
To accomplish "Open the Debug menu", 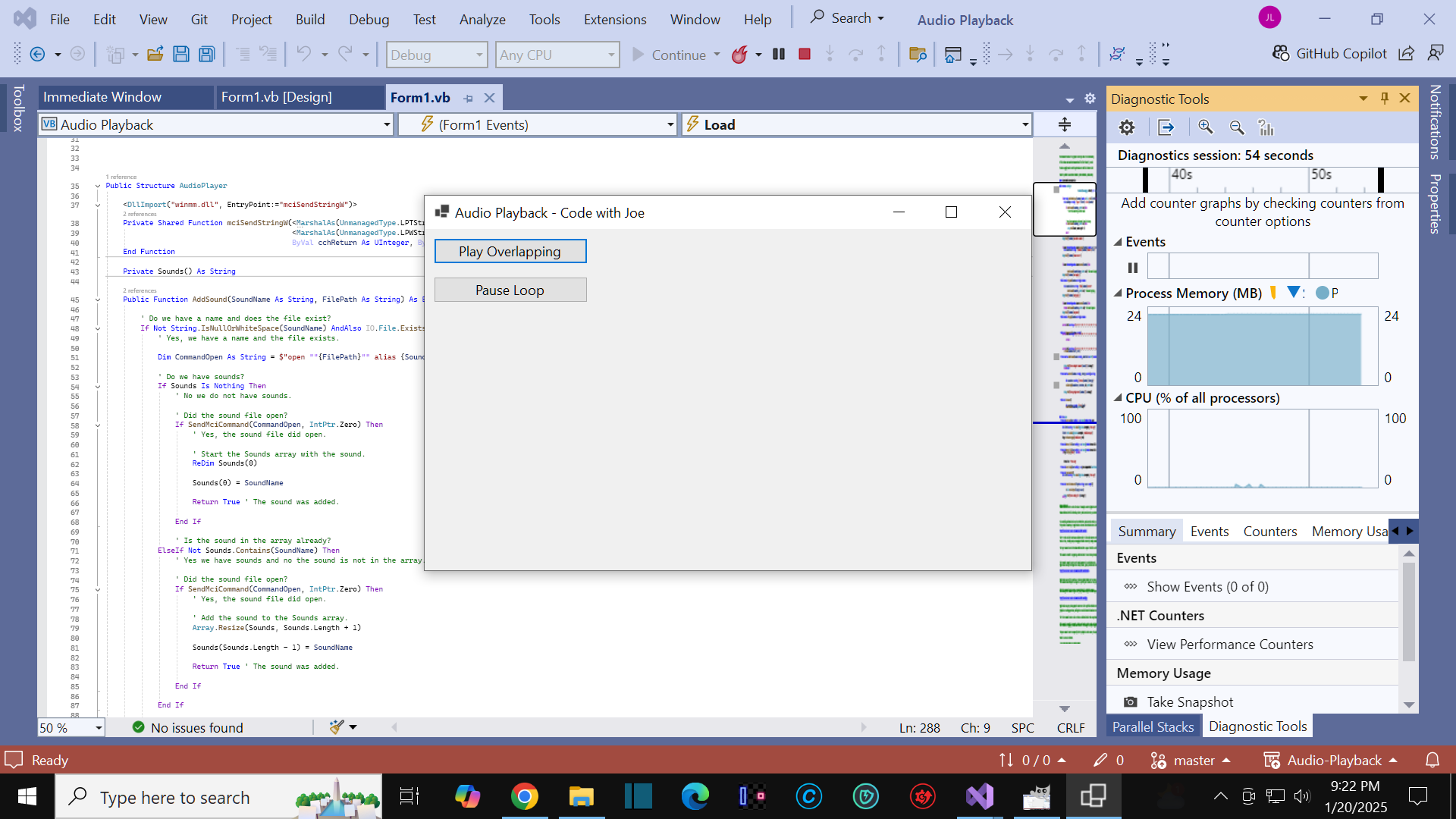I will click(369, 20).
